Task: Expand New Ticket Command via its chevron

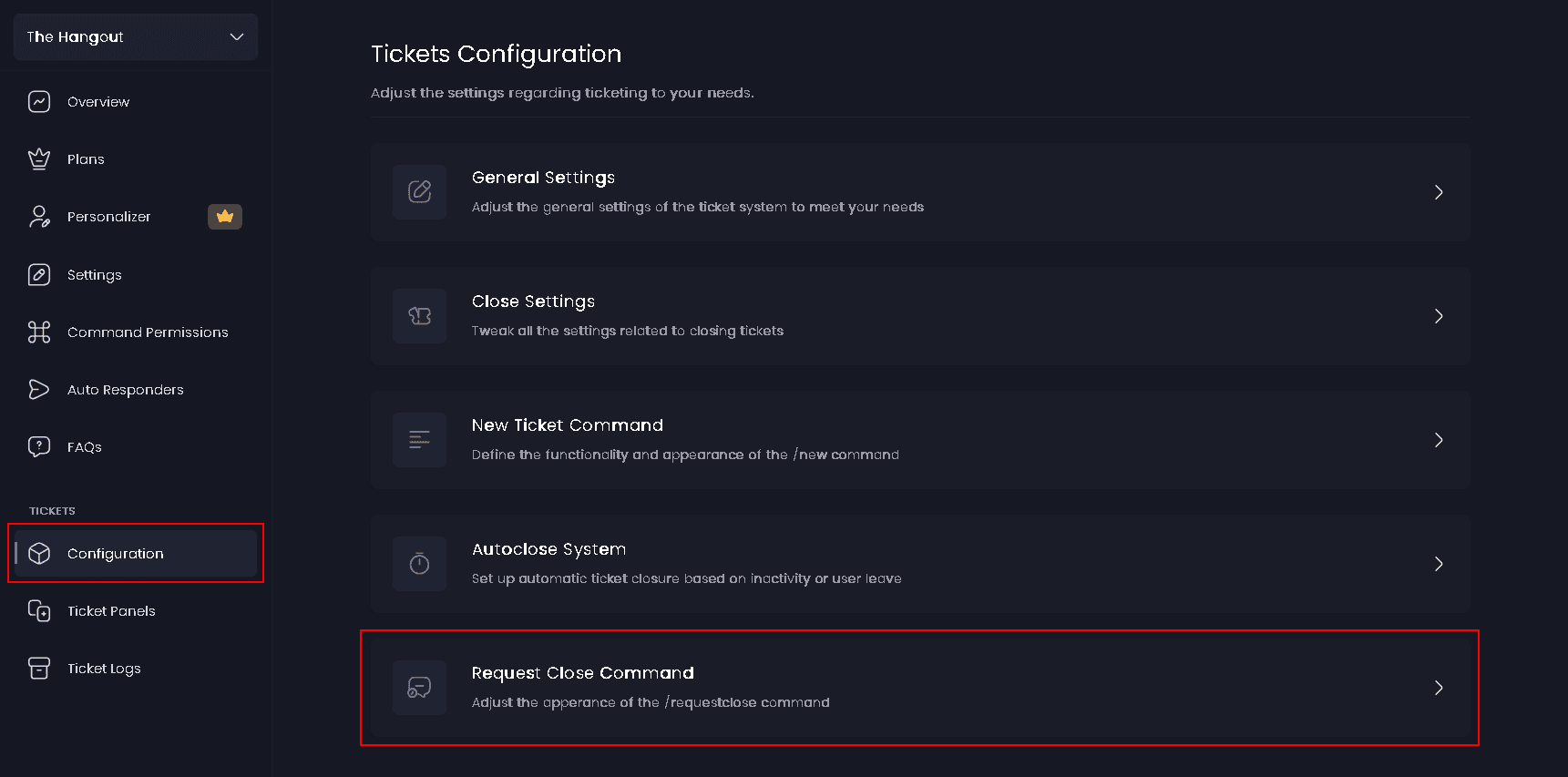Action: (1439, 440)
